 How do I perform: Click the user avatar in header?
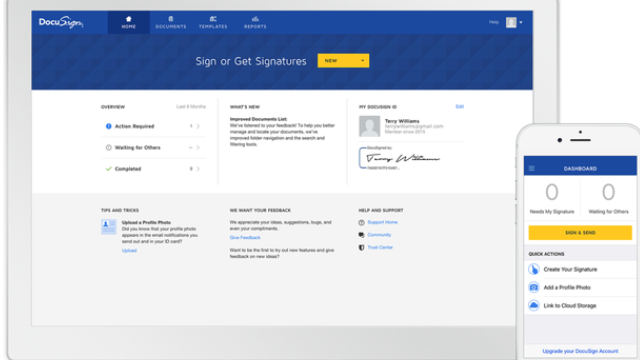point(511,22)
